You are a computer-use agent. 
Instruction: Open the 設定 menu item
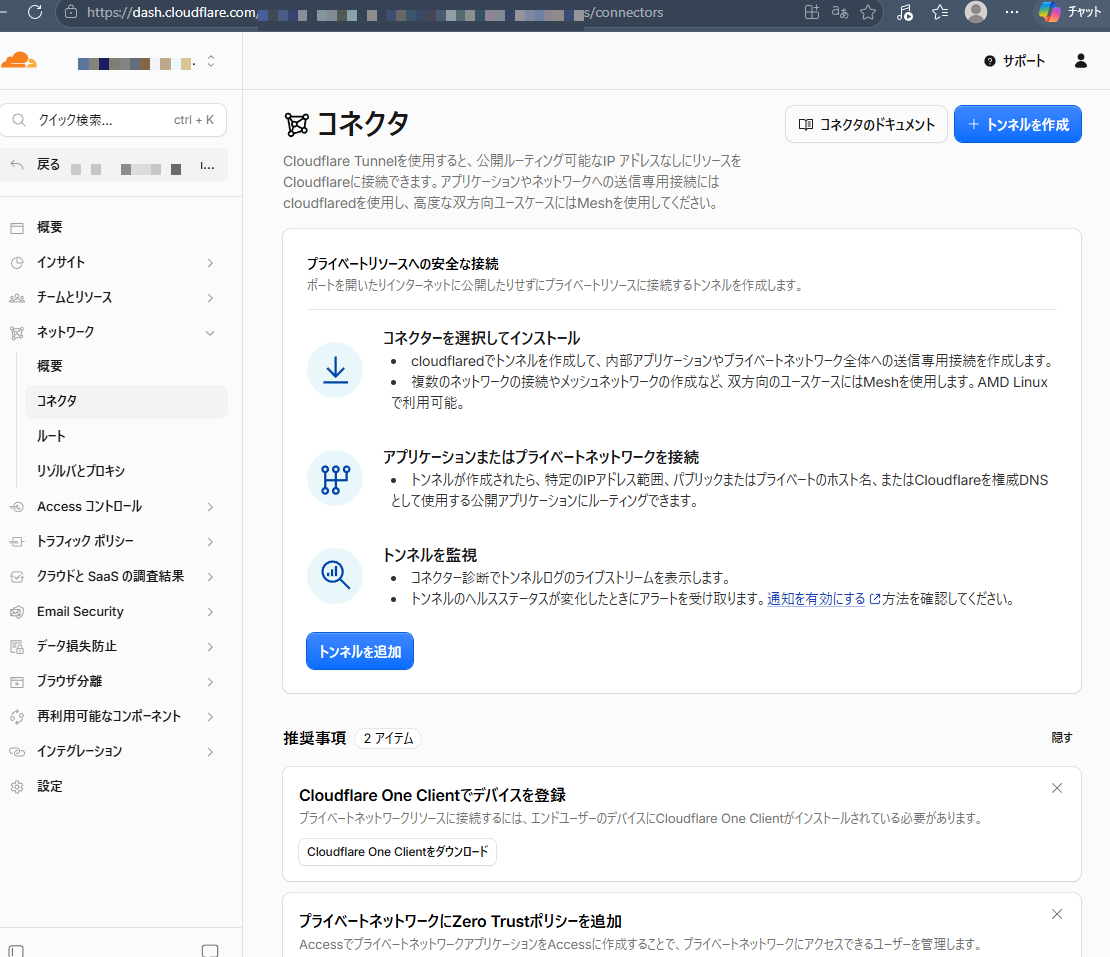(114, 786)
